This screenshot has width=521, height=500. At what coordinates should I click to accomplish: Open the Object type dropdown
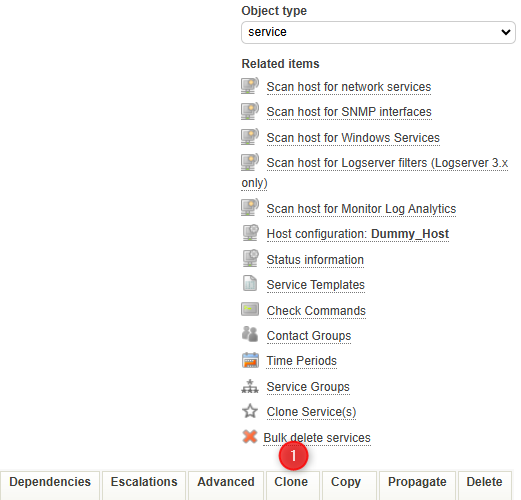(x=378, y=32)
